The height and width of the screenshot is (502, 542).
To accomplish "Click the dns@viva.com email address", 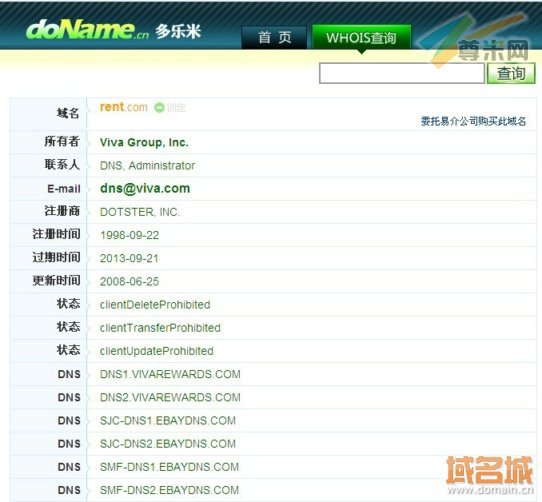I will (x=145, y=188).
